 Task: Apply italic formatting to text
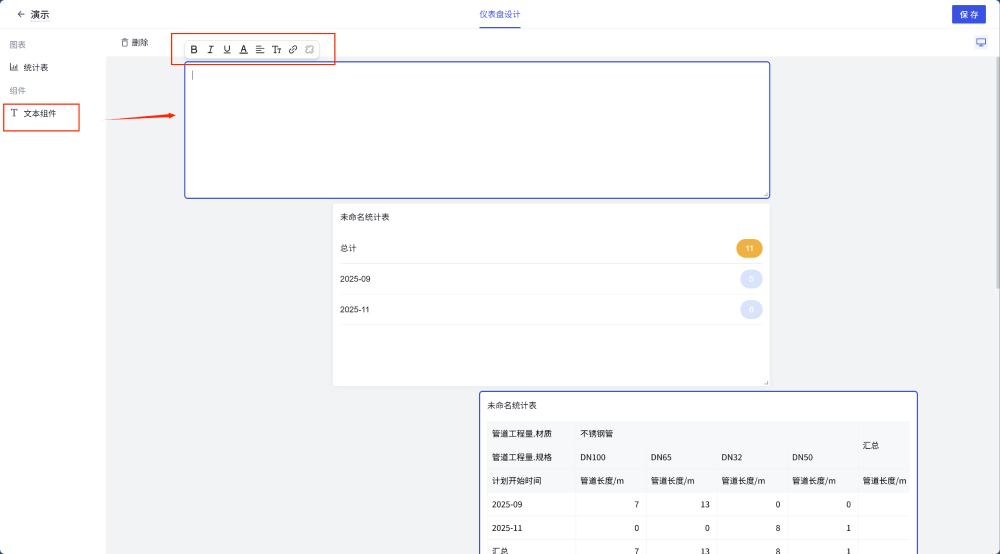(210, 49)
